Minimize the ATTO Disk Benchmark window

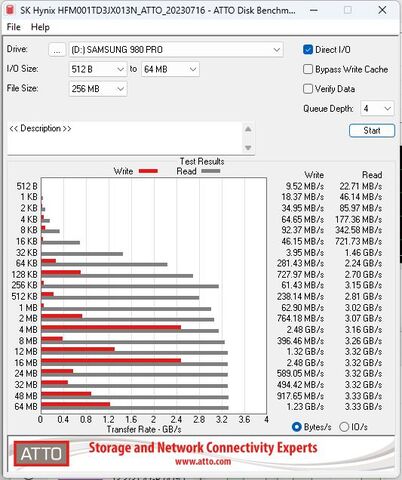point(313,10)
